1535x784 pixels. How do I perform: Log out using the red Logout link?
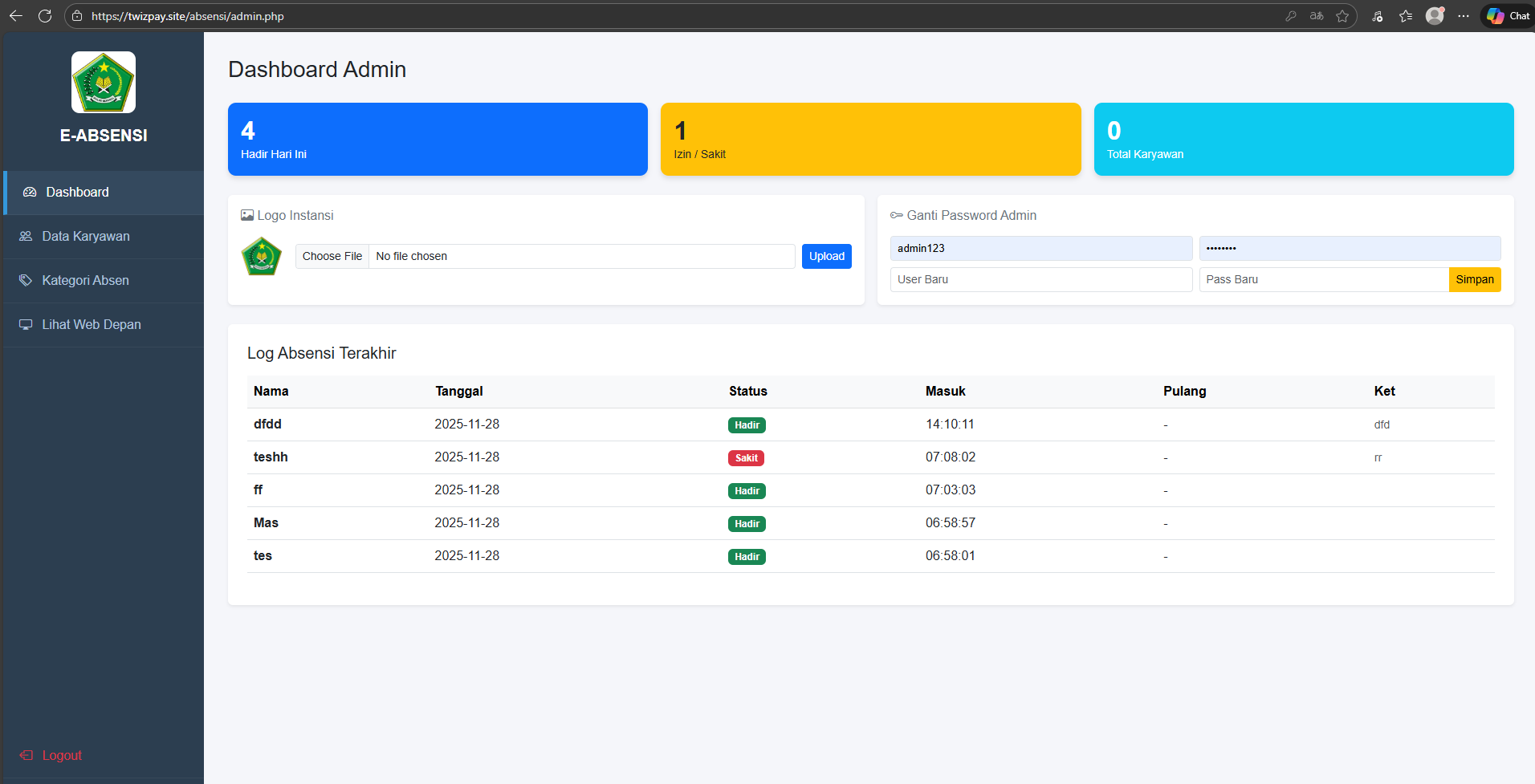(61, 756)
